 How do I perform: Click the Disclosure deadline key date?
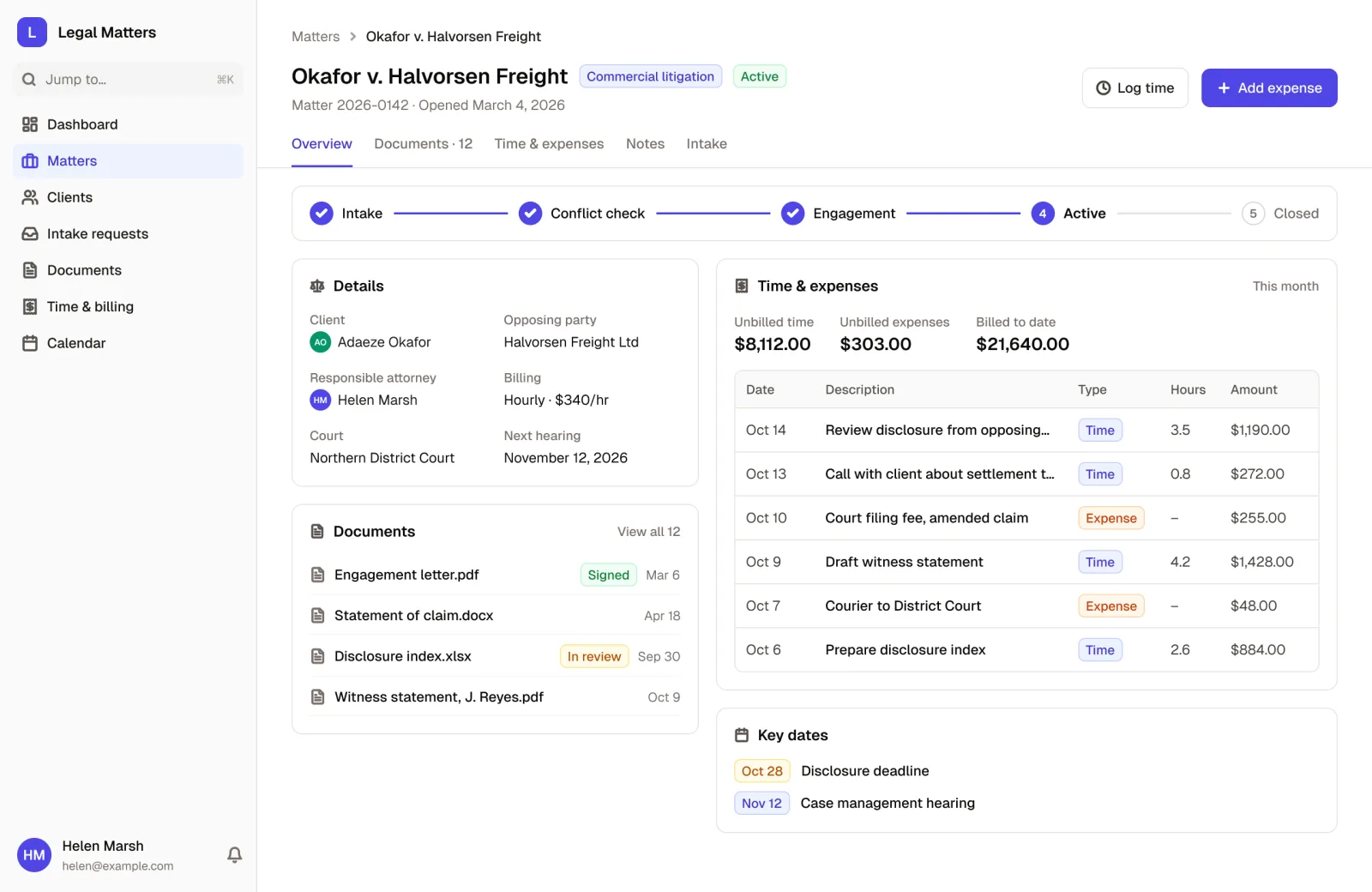pyautogui.click(x=865, y=771)
